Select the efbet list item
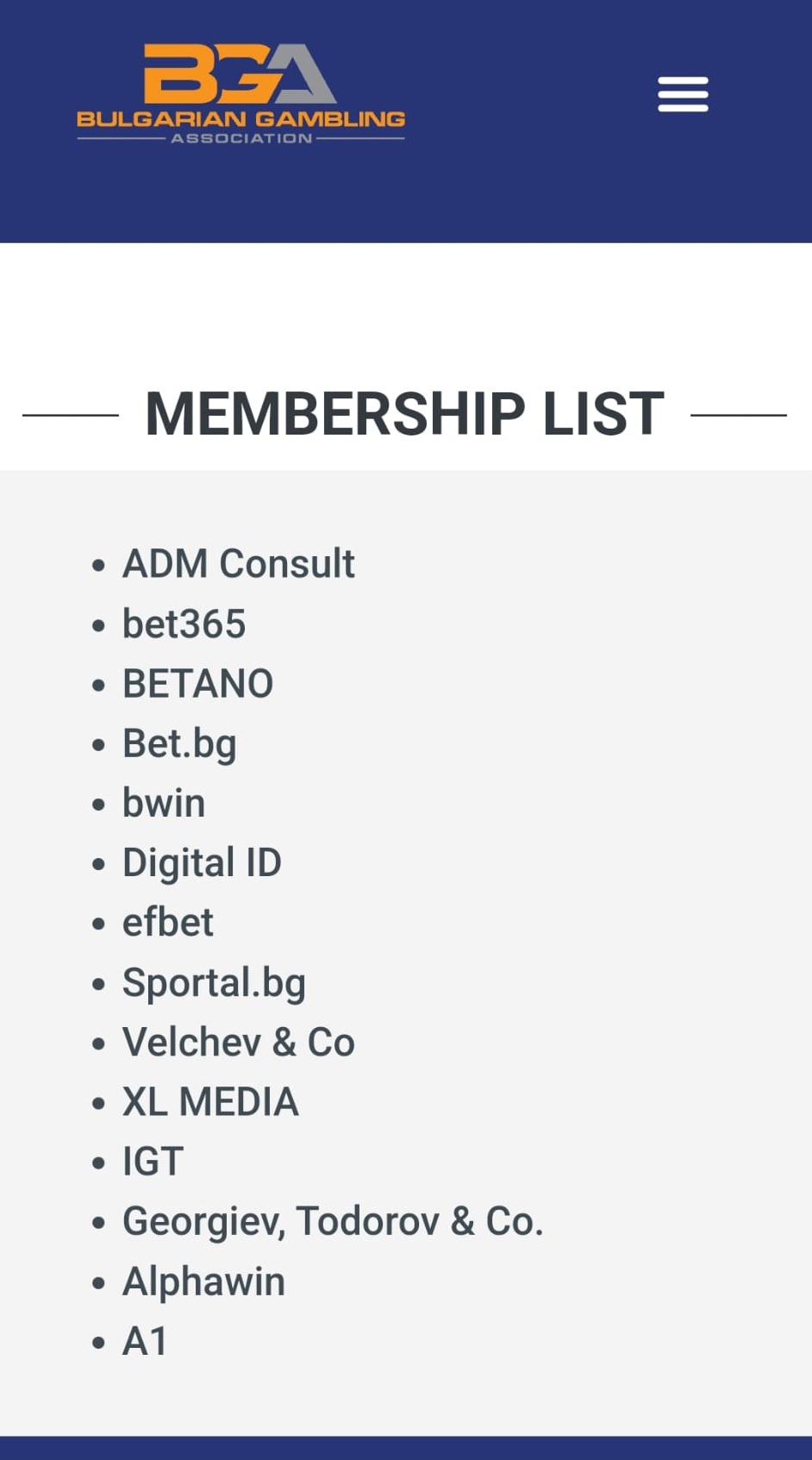This screenshot has height=1460, width=812. 167,923
